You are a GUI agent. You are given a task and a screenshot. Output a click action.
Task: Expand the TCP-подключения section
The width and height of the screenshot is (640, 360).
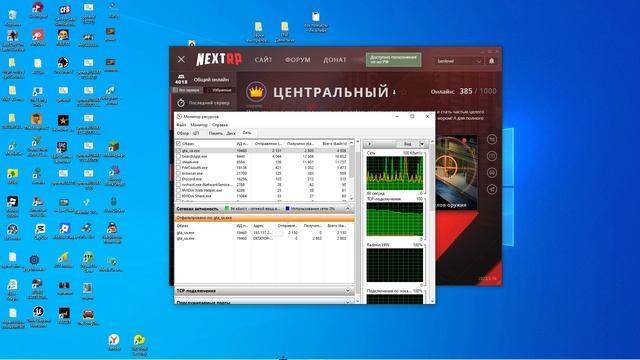point(348,291)
